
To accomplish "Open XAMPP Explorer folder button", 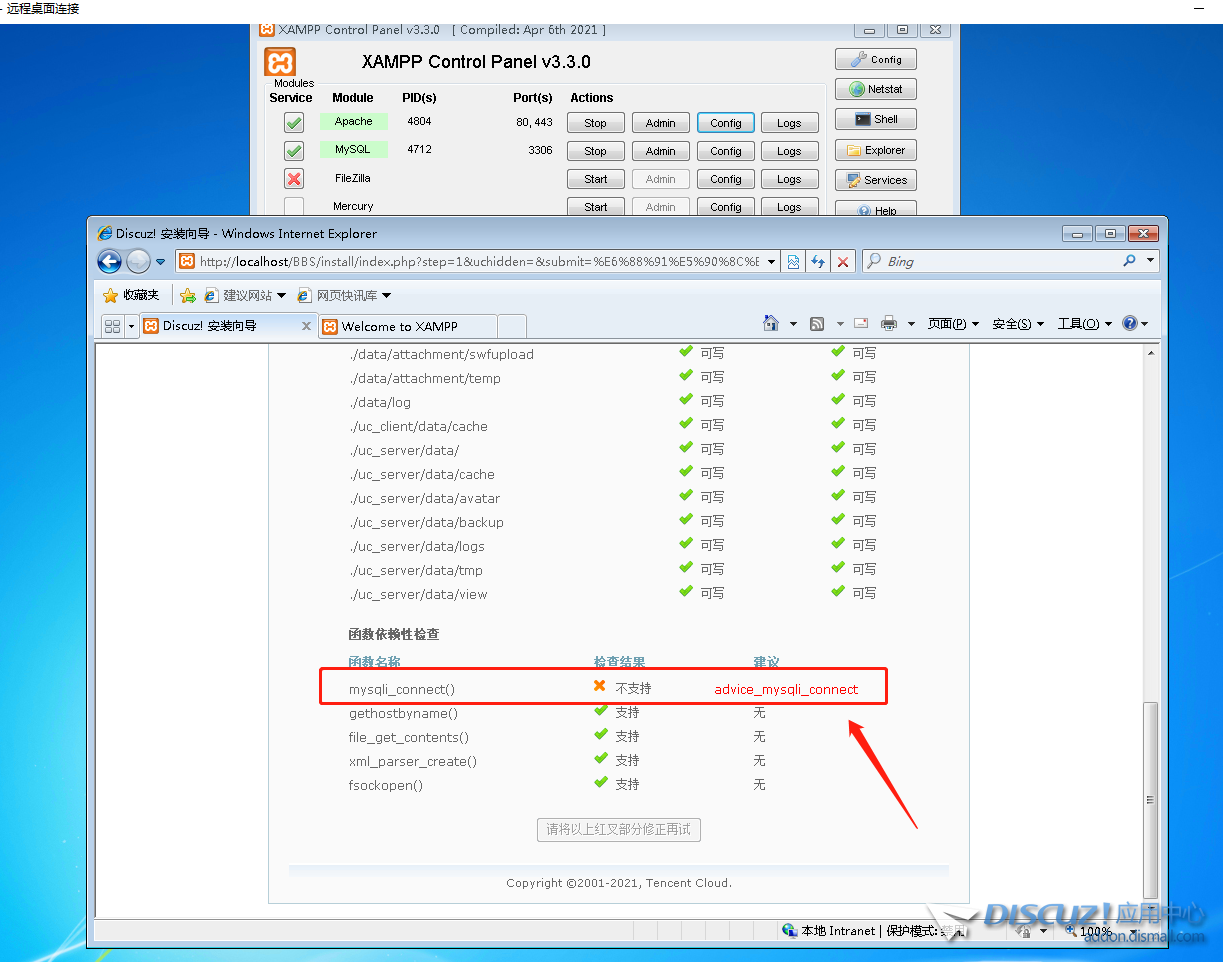I will point(875,151).
